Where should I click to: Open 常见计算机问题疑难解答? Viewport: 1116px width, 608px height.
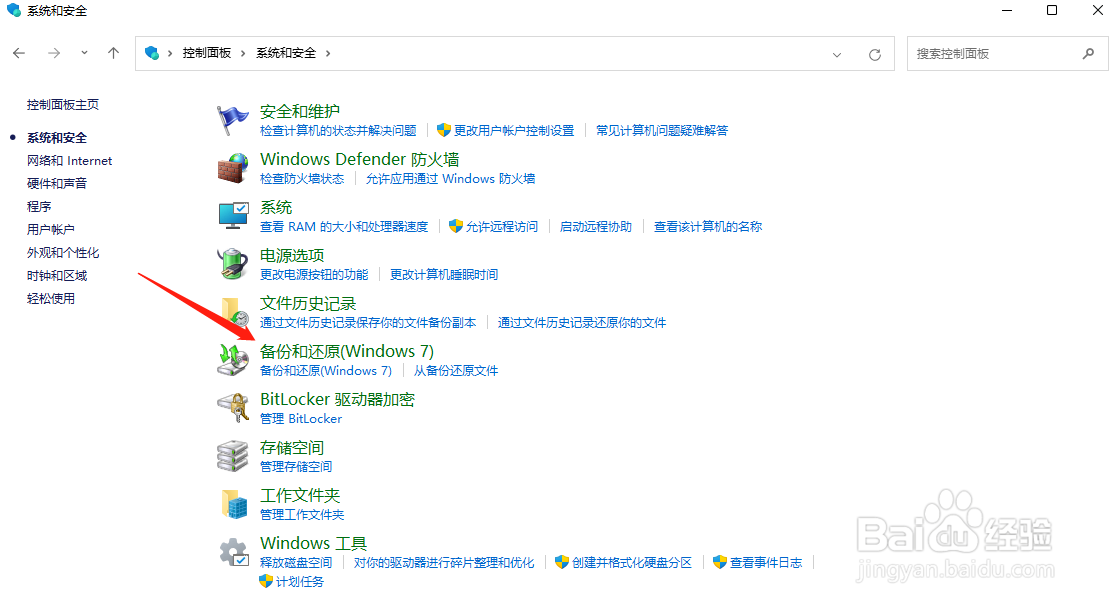click(662, 131)
